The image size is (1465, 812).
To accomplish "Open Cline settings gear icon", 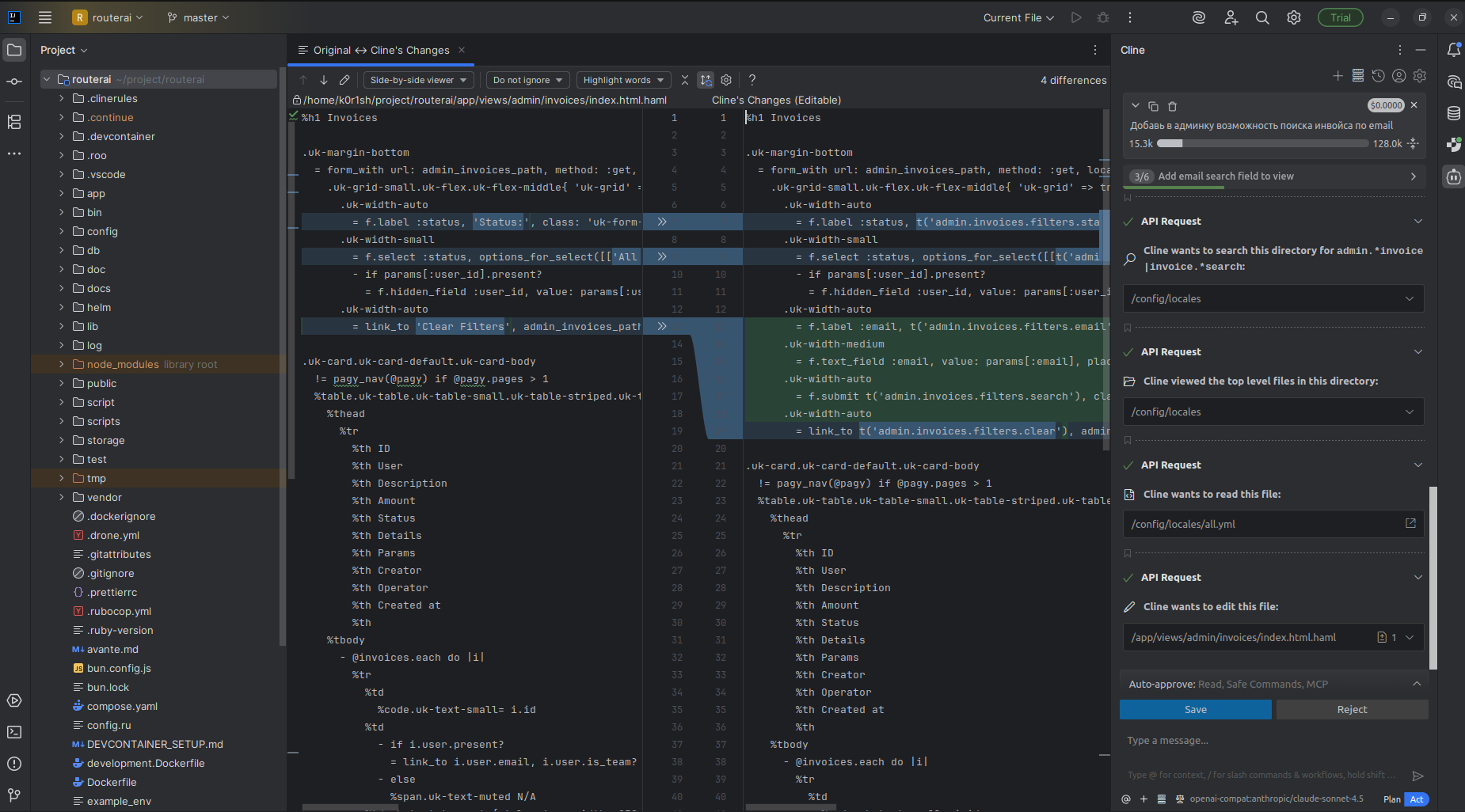I will (x=1420, y=75).
